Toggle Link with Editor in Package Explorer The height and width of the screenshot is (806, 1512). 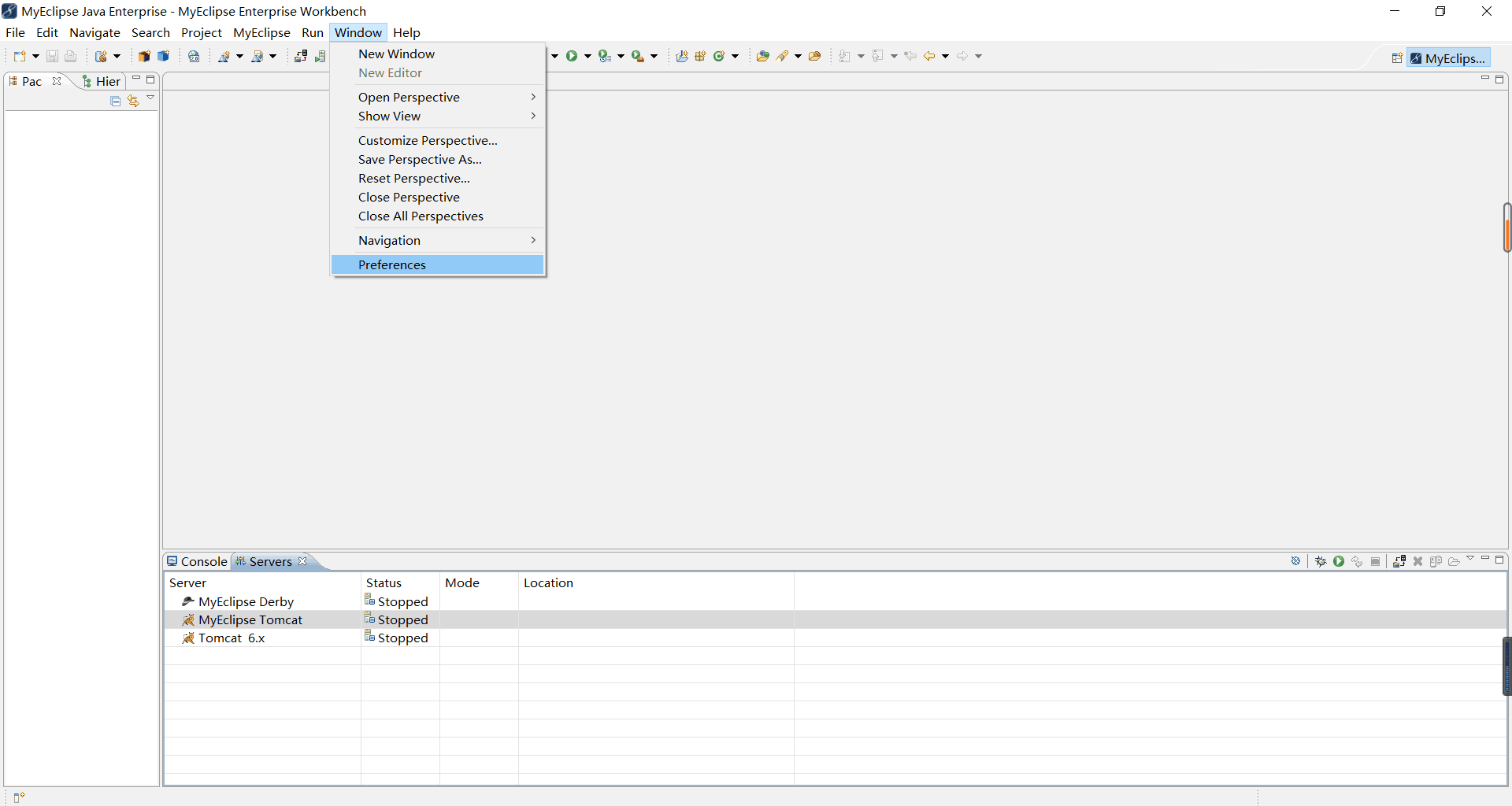(x=132, y=101)
